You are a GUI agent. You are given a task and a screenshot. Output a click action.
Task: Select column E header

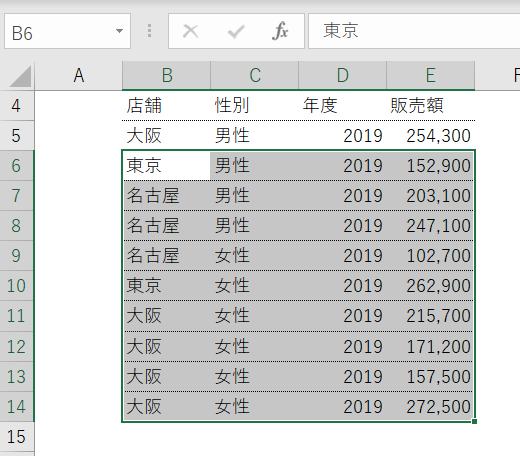pyautogui.click(x=431, y=75)
